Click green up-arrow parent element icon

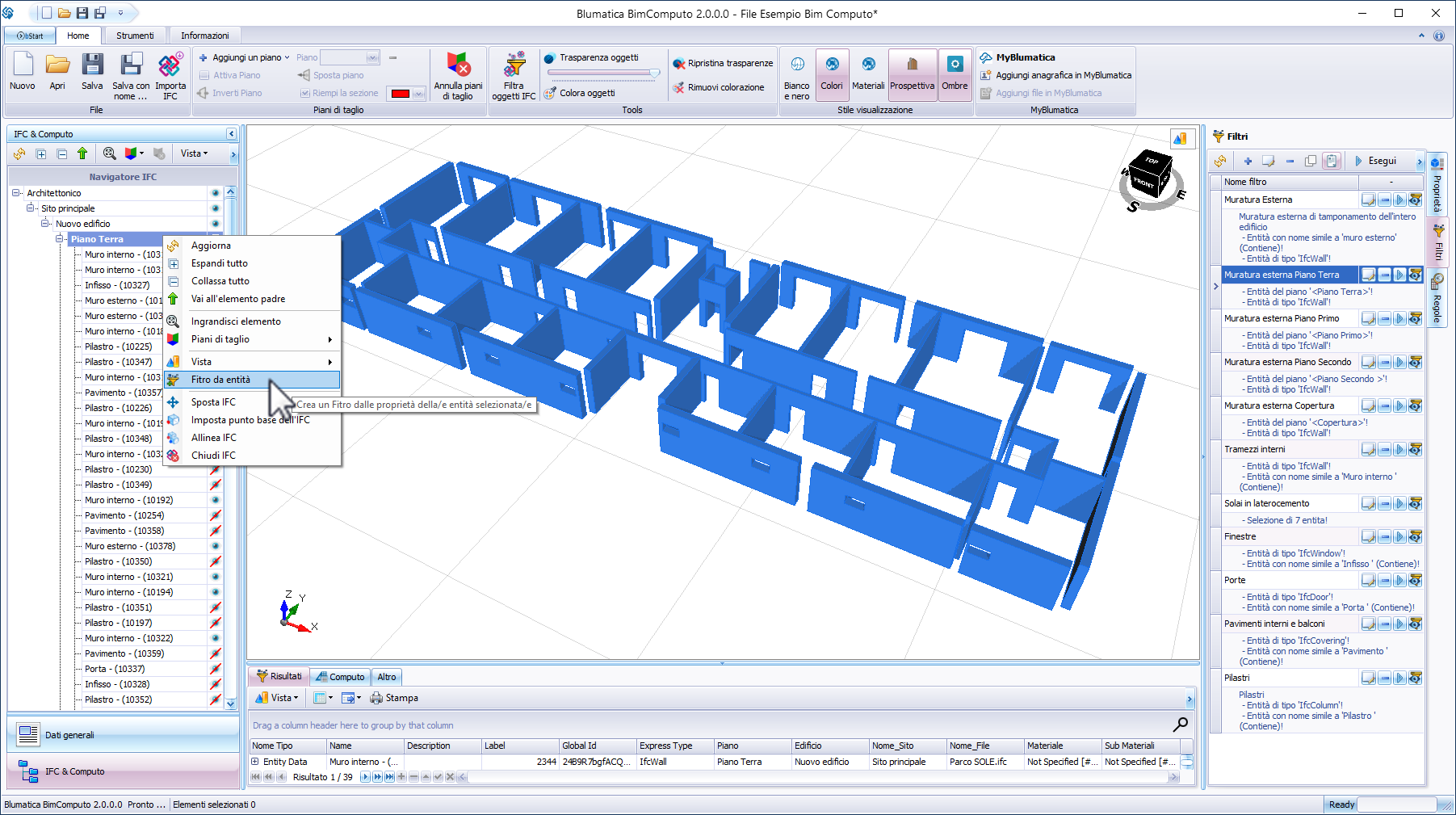pyautogui.click(x=82, y=153)
